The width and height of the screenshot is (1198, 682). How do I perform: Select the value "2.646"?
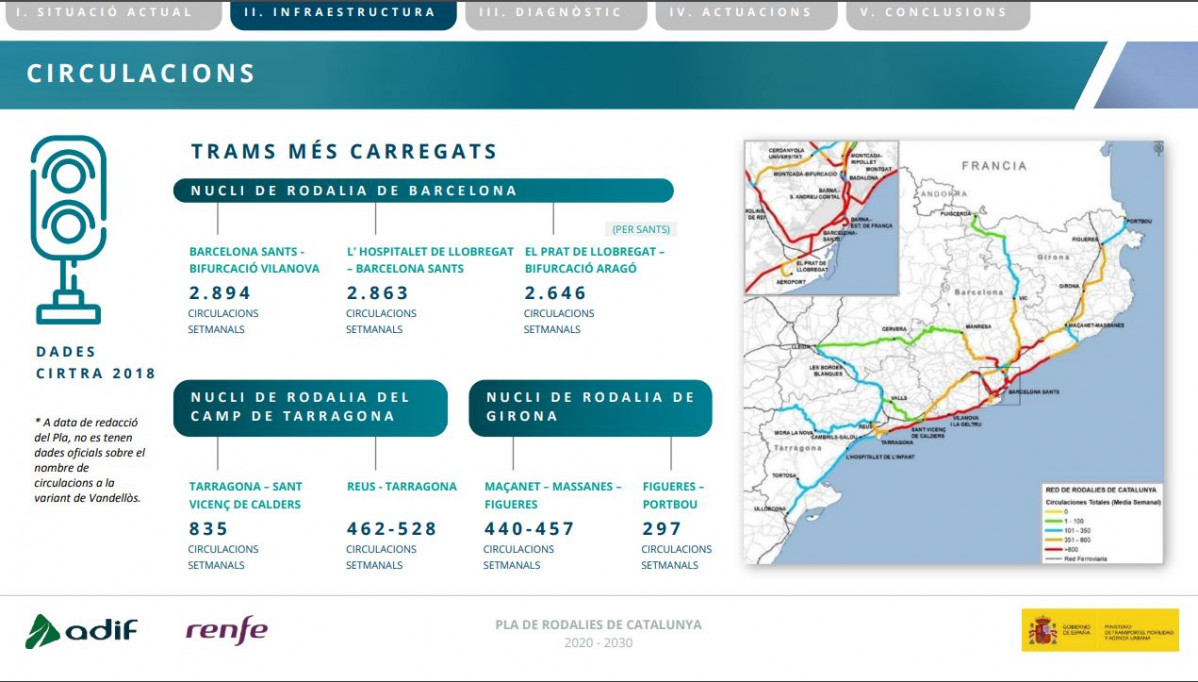(x=555, y=293)
